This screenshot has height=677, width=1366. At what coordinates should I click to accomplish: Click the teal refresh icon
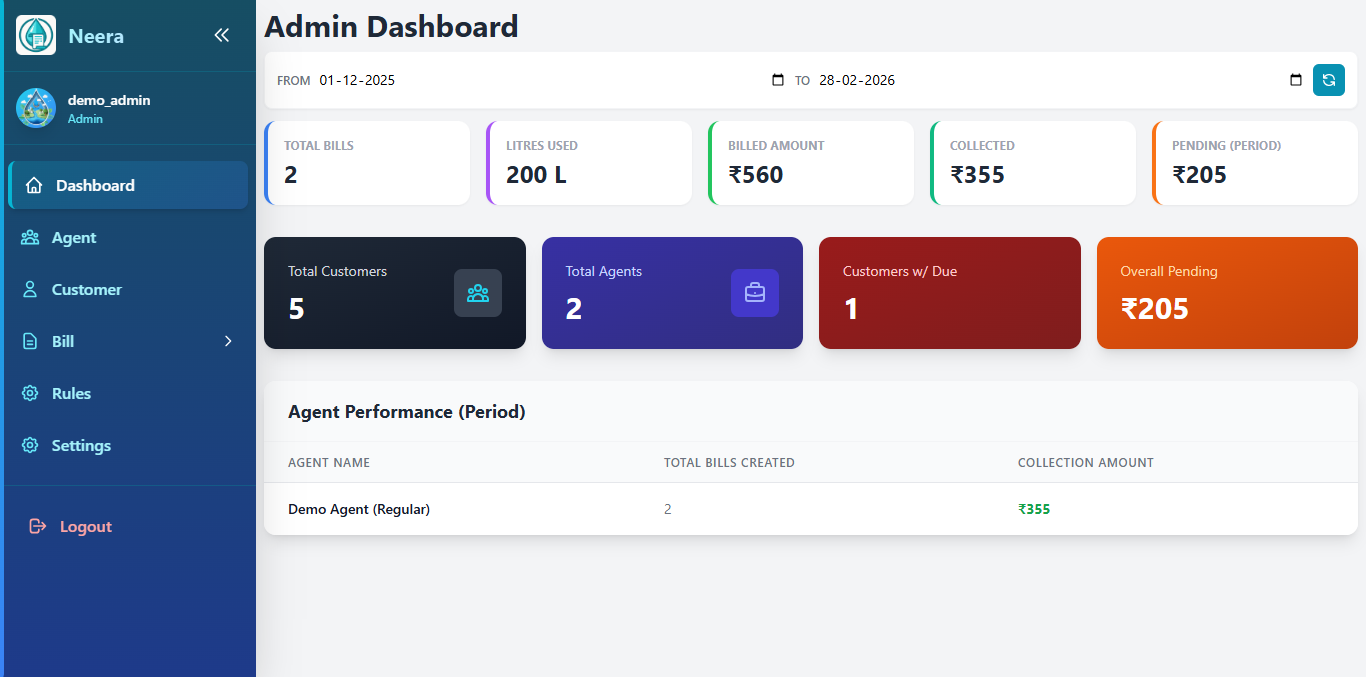click(x=1328, y=80)
